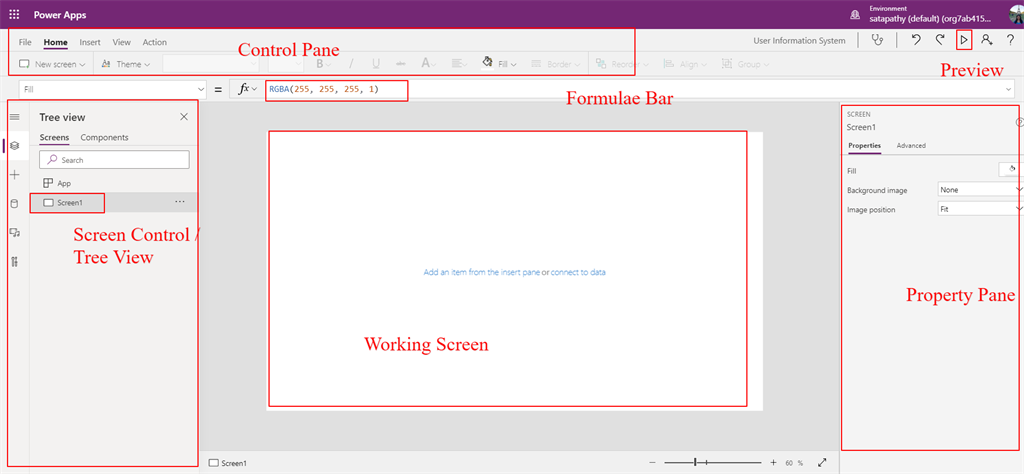The height and width of the screenshot is (474, 1024).
Task: Open the Background image None dropdown
Action: pos(980,190)
